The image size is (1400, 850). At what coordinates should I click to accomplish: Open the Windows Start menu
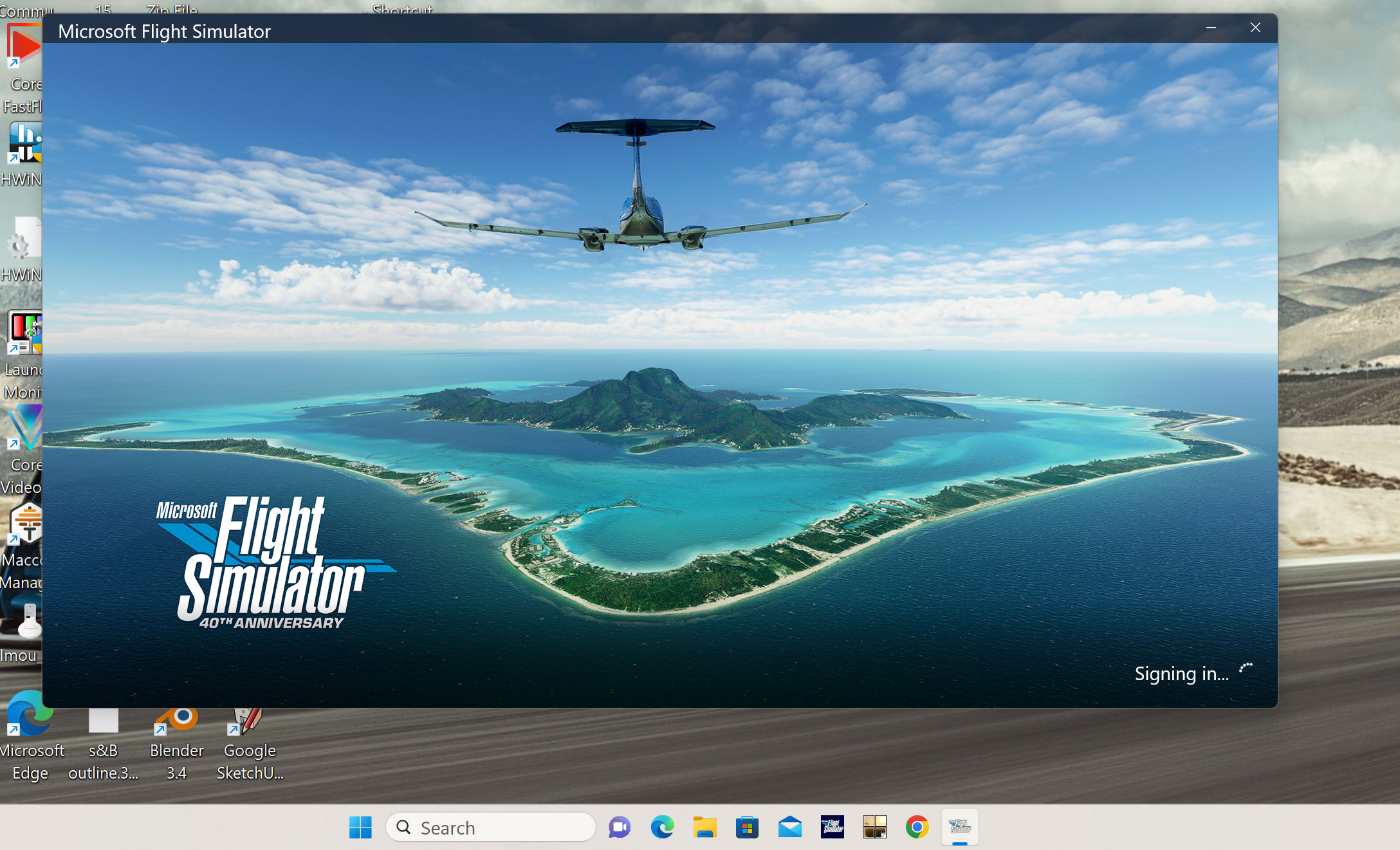pos(360,827)
